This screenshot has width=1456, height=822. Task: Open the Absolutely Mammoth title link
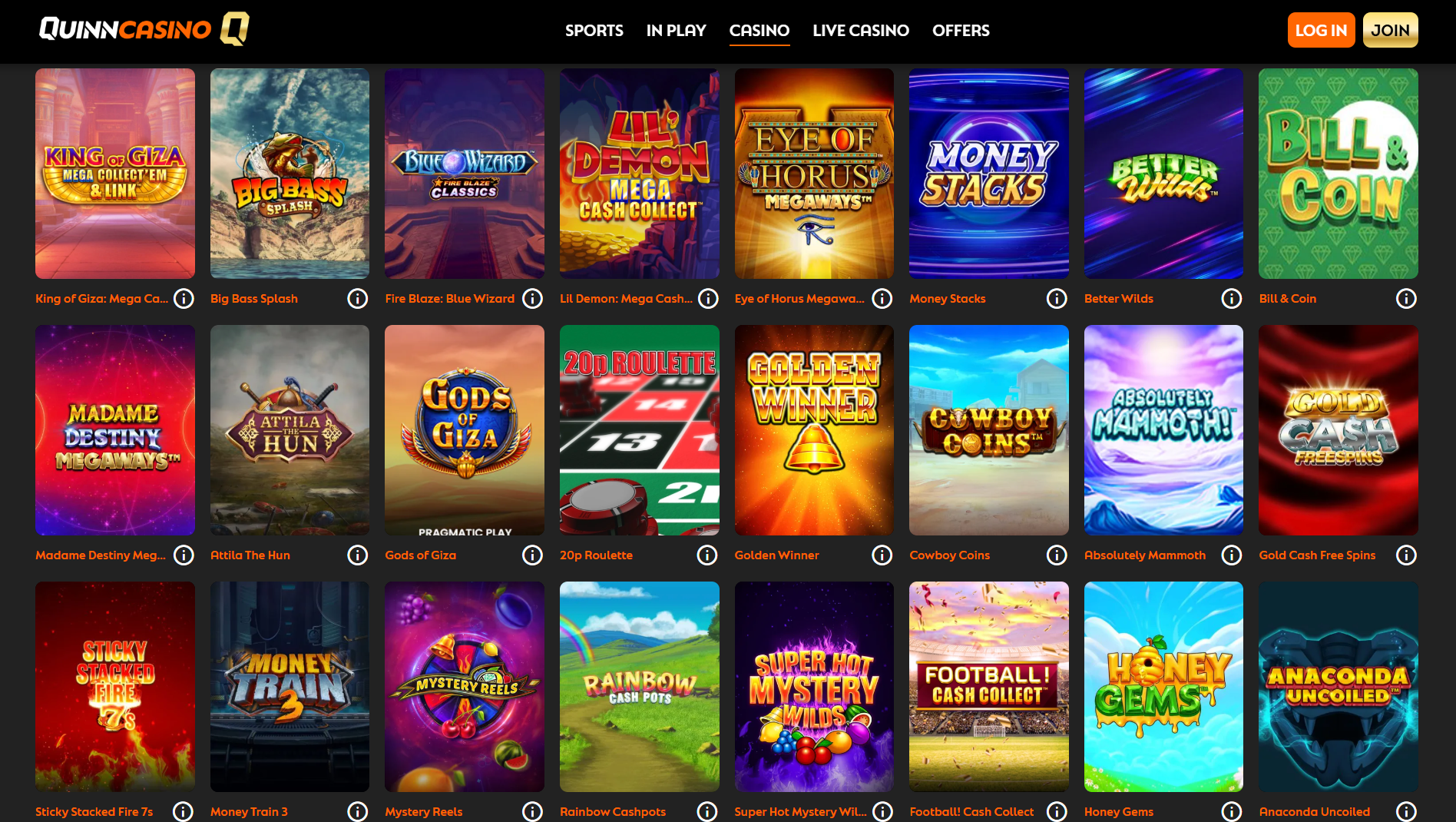tap(1145, 555)
